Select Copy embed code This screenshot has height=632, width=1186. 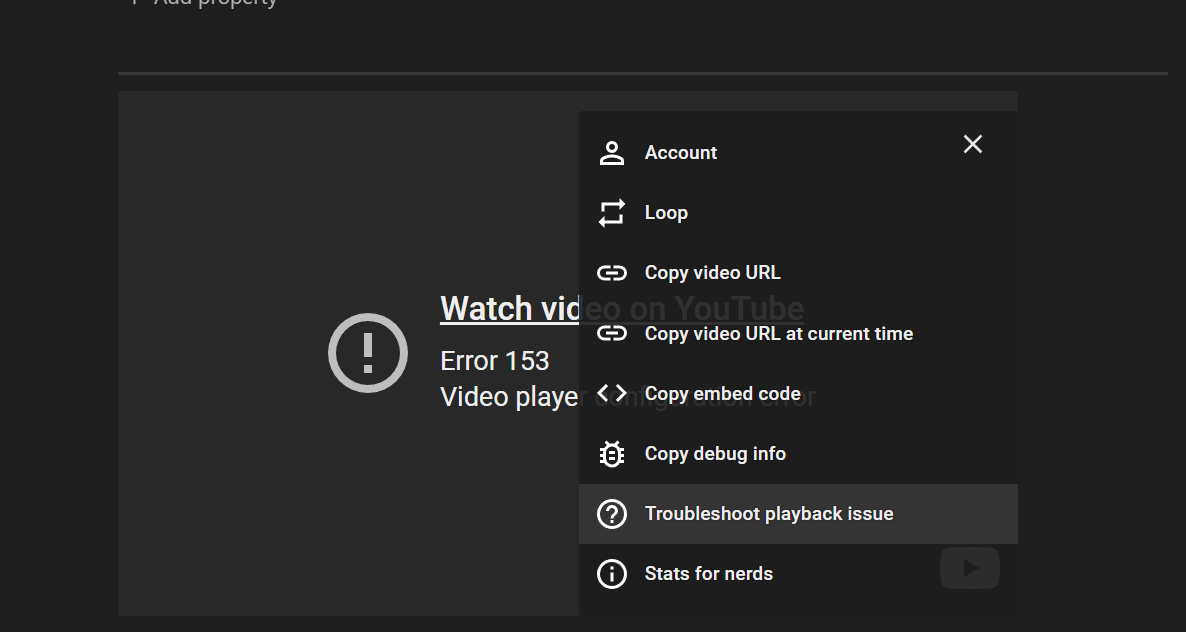click(x=798, y=393)
